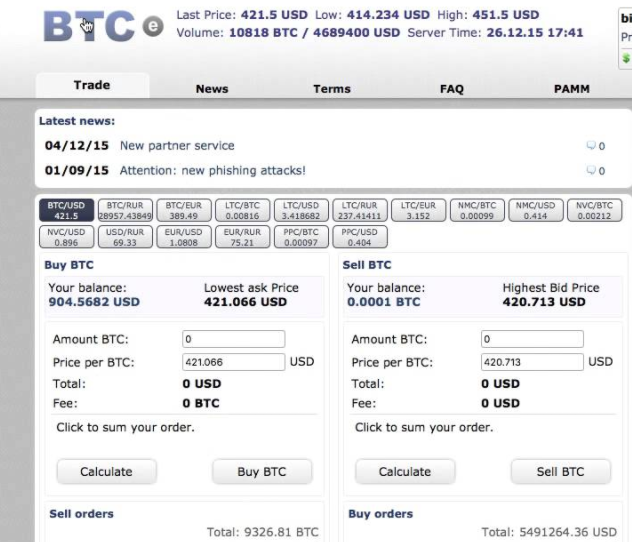Go to the PAMM tab

572,88
